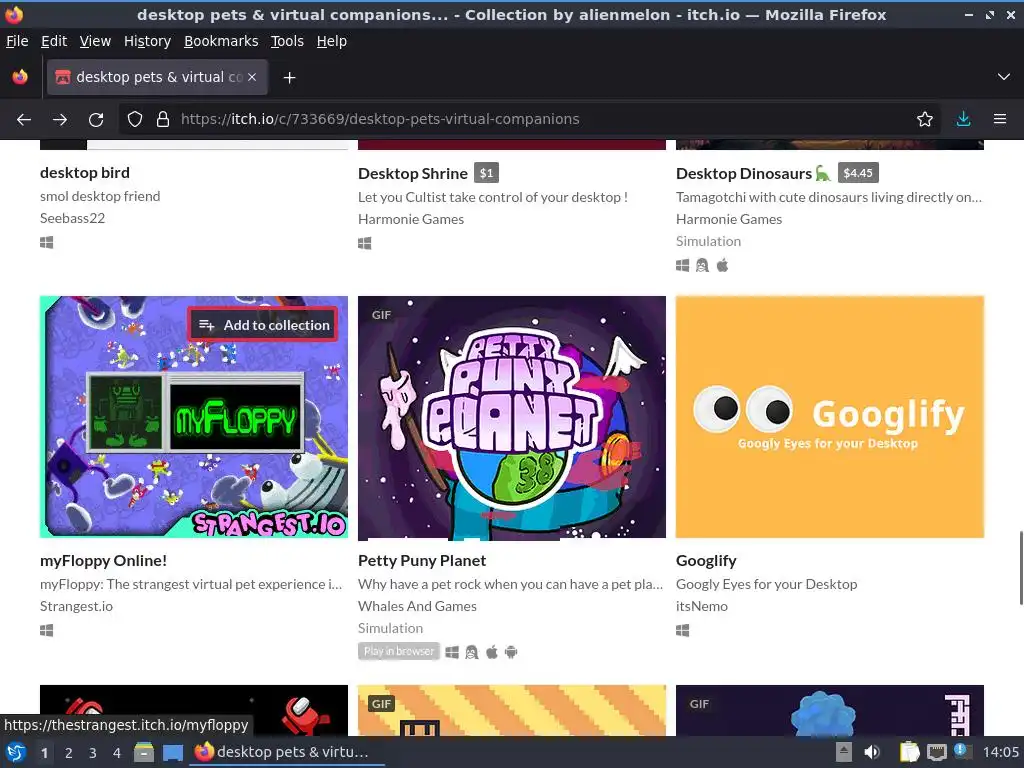Open the Tools menu
Image resolution: width=1024 pixels, height=768 pixels.
point(287,41)
